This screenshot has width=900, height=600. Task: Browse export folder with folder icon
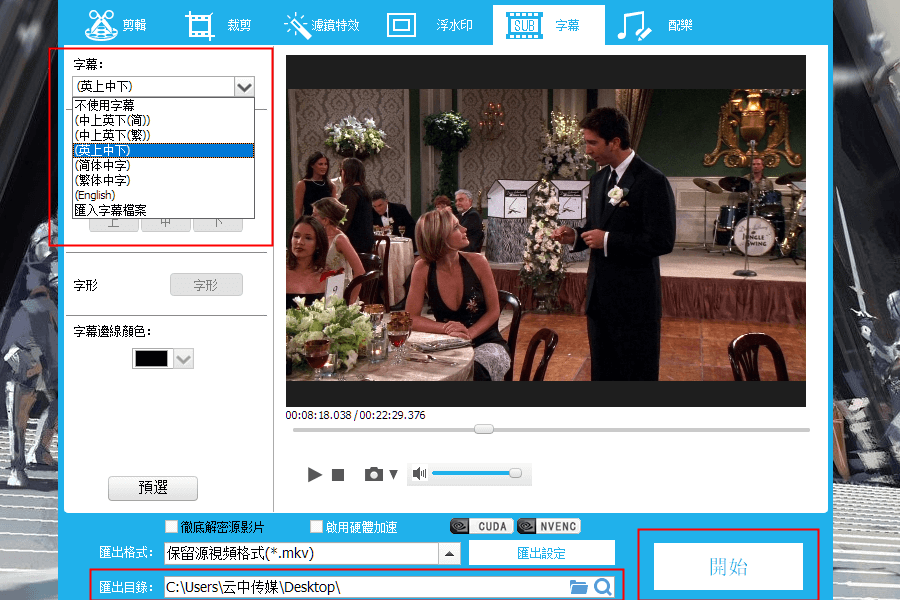(579, 587)
